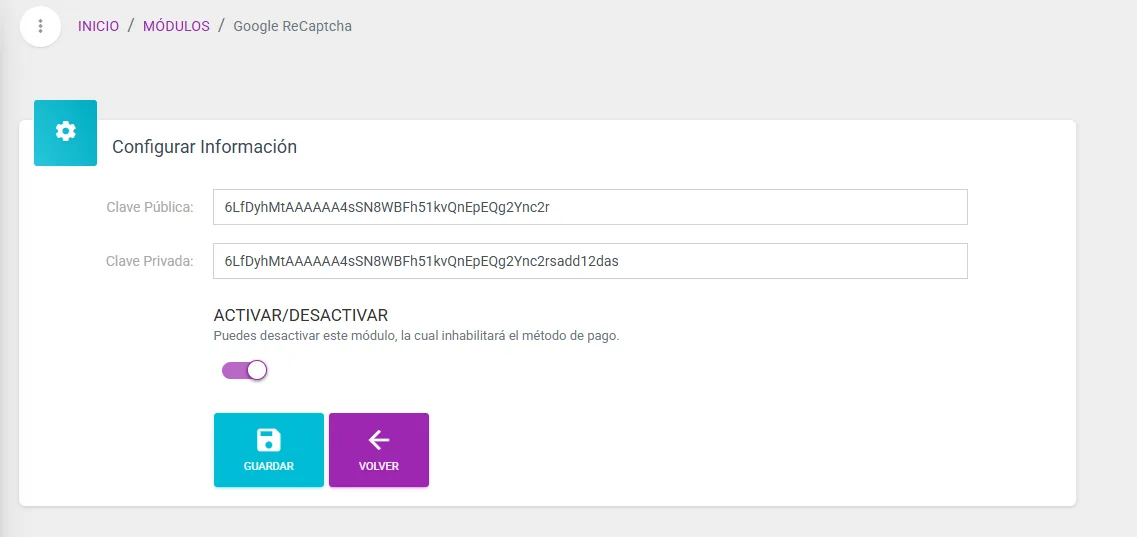This screenshot has width=1137, height=537.
Task: Click the Configurar Información heading
Action: click(x=204, y=146)
